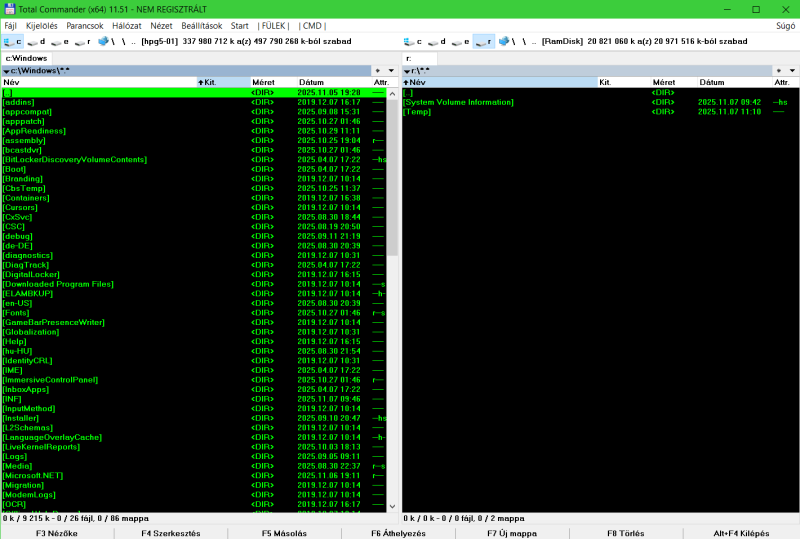Click F6 Áthelyezés button

pos(398,533)
